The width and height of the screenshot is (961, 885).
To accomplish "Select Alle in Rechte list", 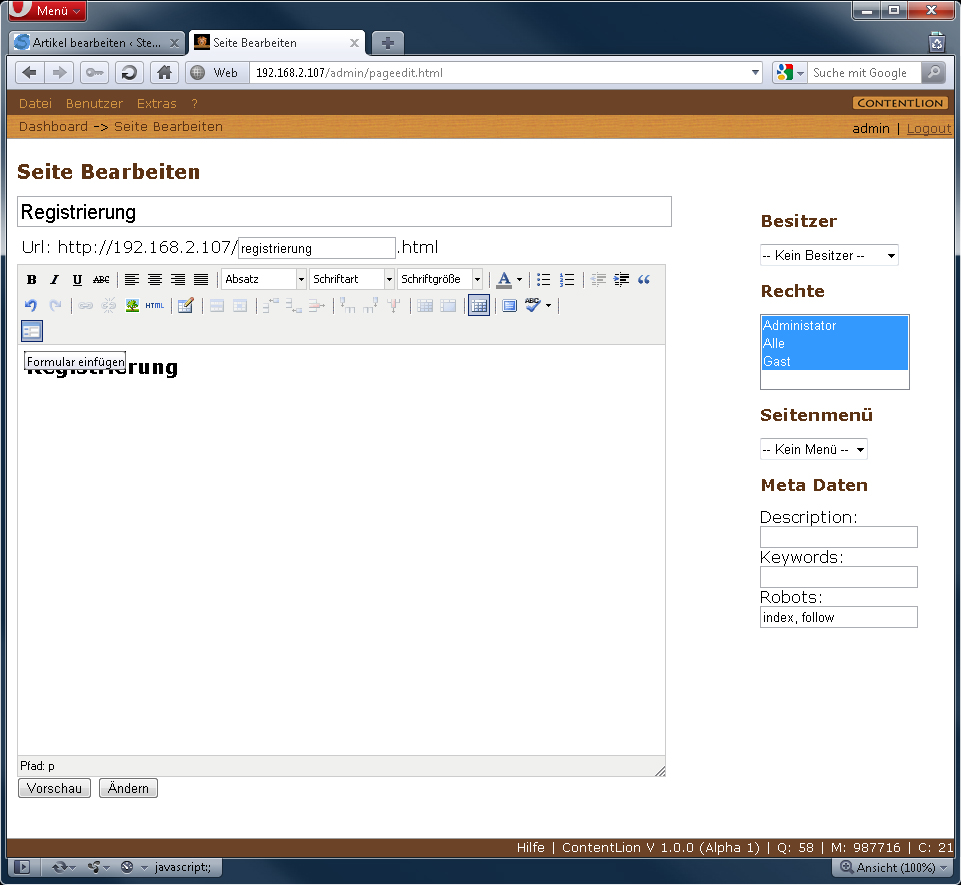I will [x=834, y=343].
